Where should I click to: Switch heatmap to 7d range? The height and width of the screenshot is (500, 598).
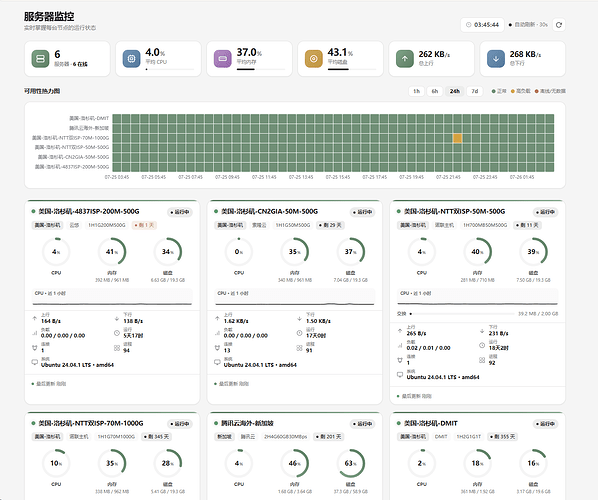(x=475, y=91)
